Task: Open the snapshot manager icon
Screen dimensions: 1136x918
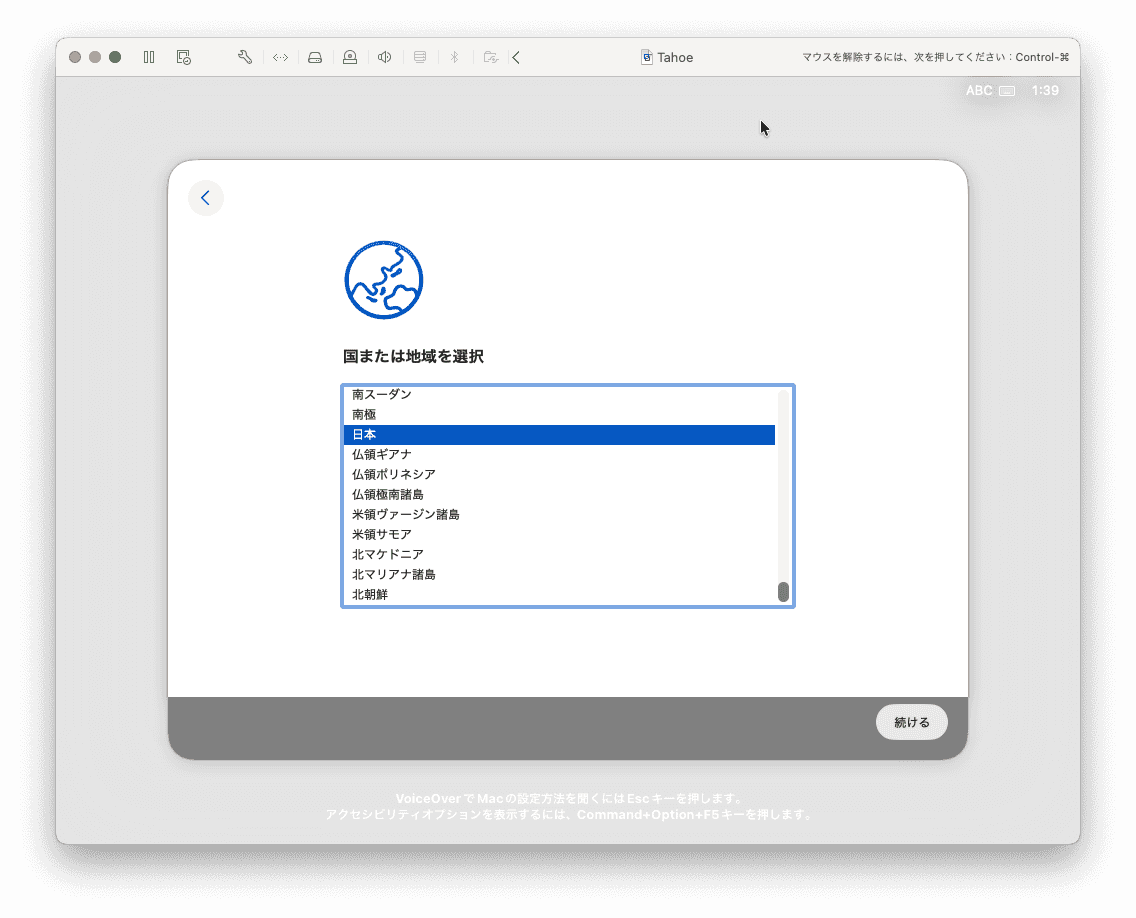Action: click(x=183, y=57)
